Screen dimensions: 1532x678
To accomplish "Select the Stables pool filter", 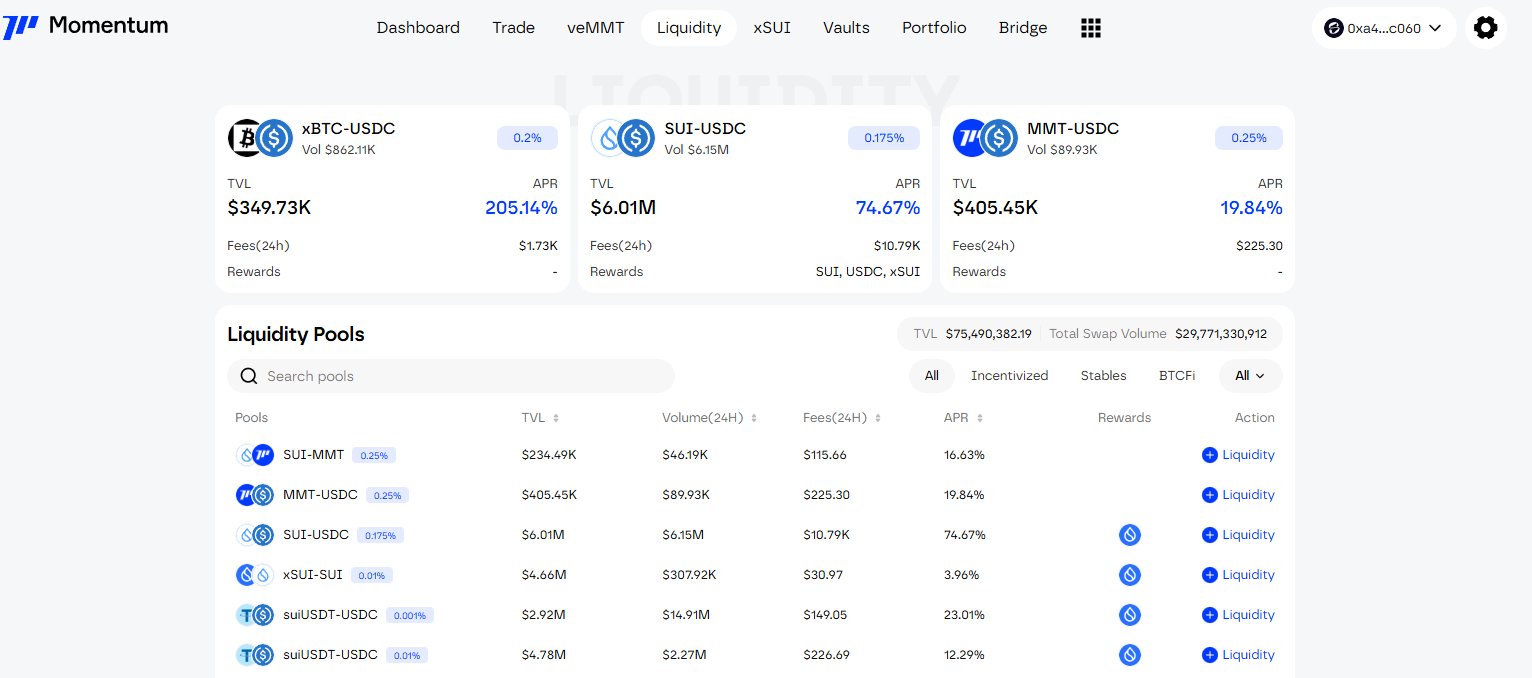I will pos(1103,376).
